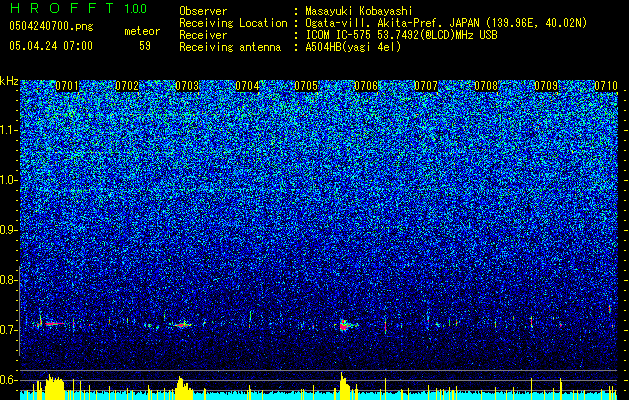Click the ICOM IC-575 receiver text

pyautogui.click(x=401, y=35)
